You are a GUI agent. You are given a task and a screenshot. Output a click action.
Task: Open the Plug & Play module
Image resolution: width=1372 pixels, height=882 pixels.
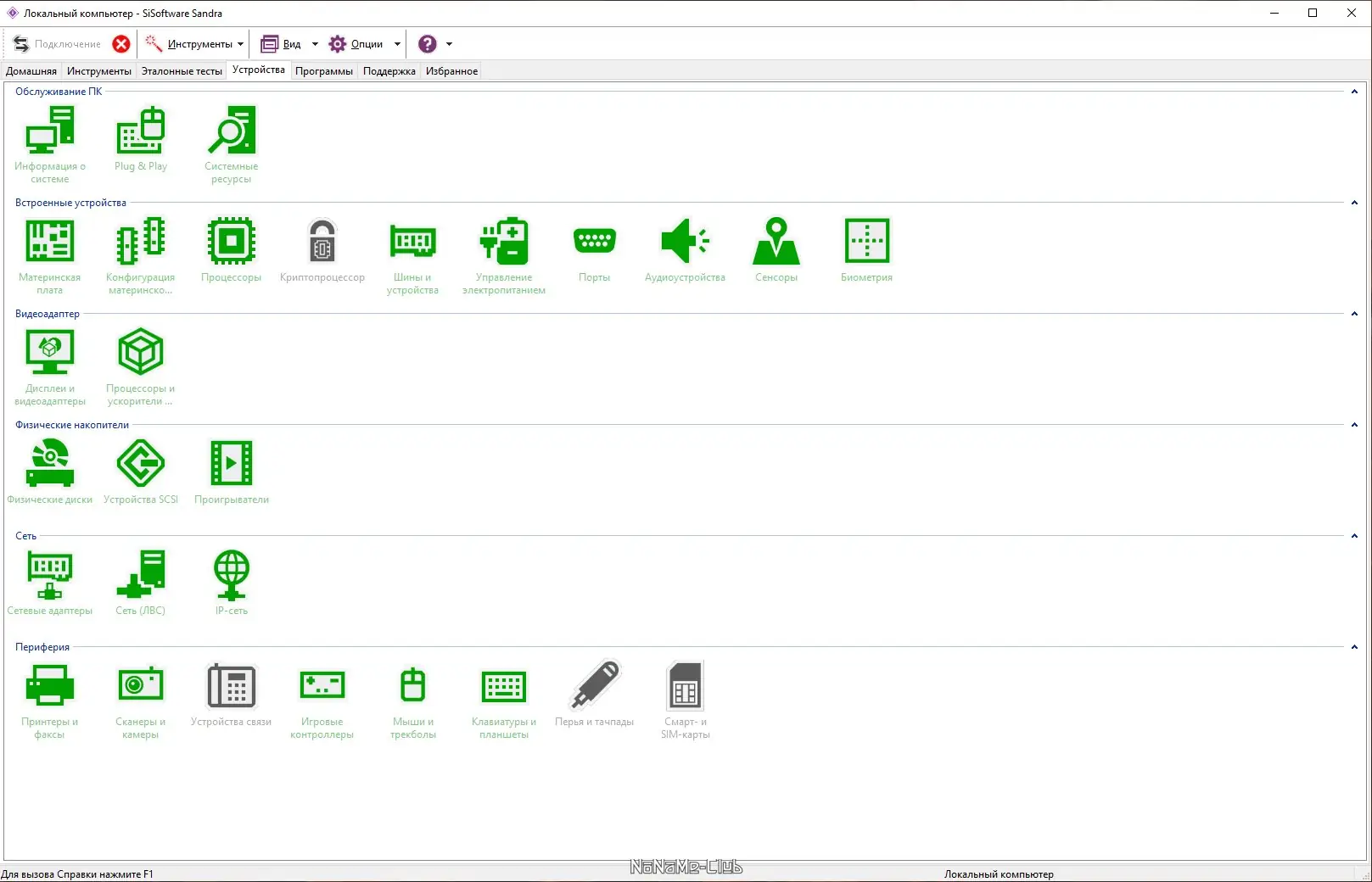(141, 138)
